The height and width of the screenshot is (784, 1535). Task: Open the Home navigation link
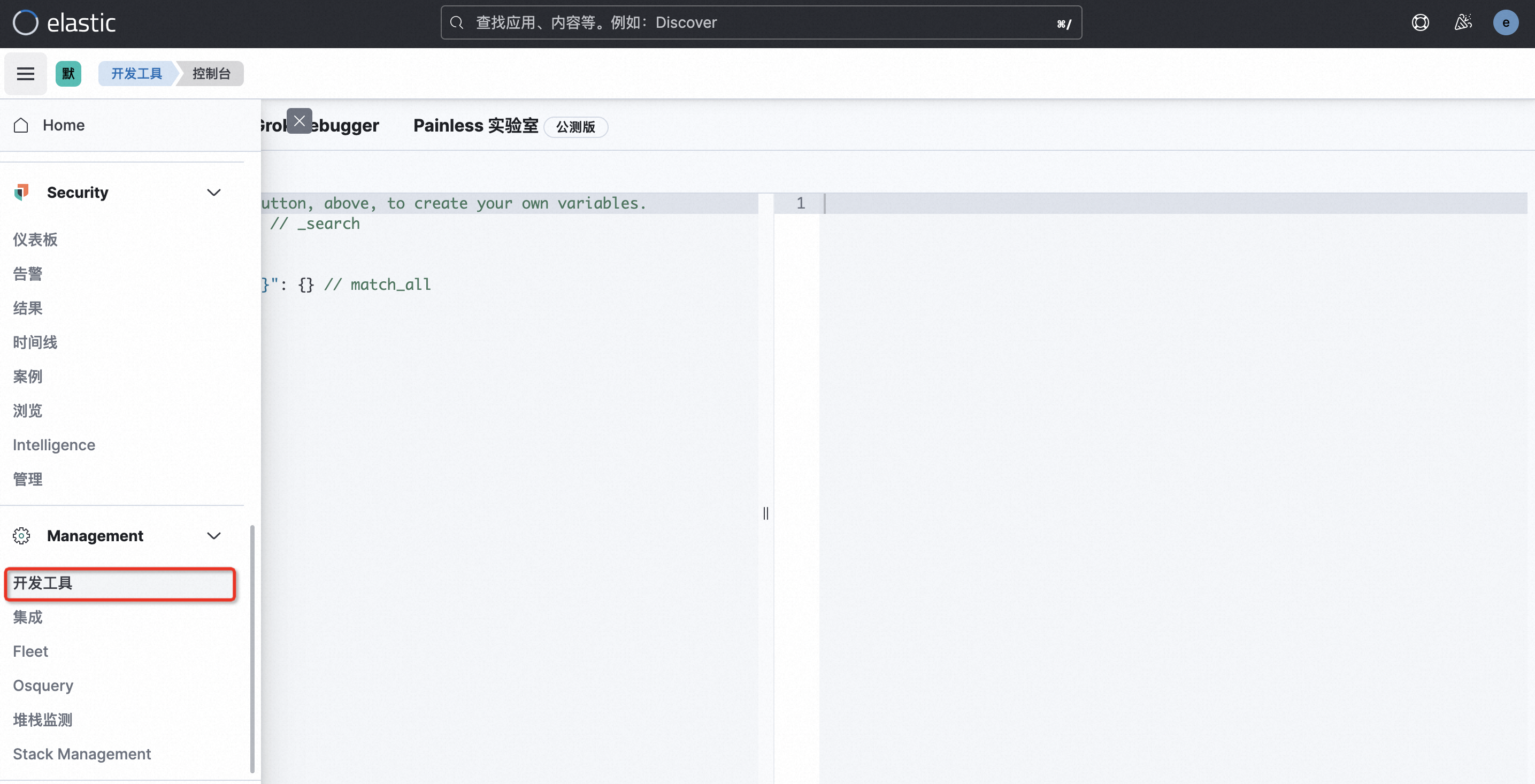coord(64,125)
